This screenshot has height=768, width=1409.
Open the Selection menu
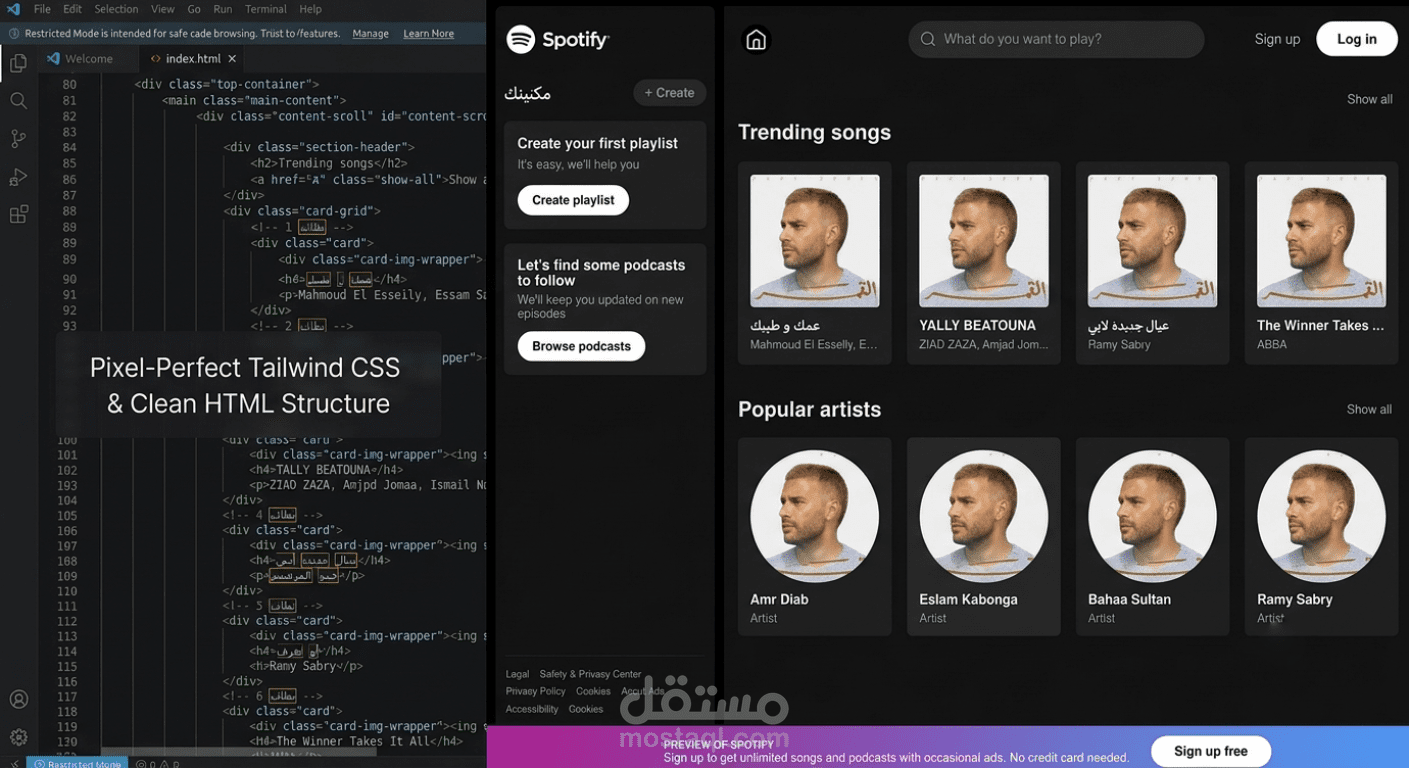[x=116, y=9]
